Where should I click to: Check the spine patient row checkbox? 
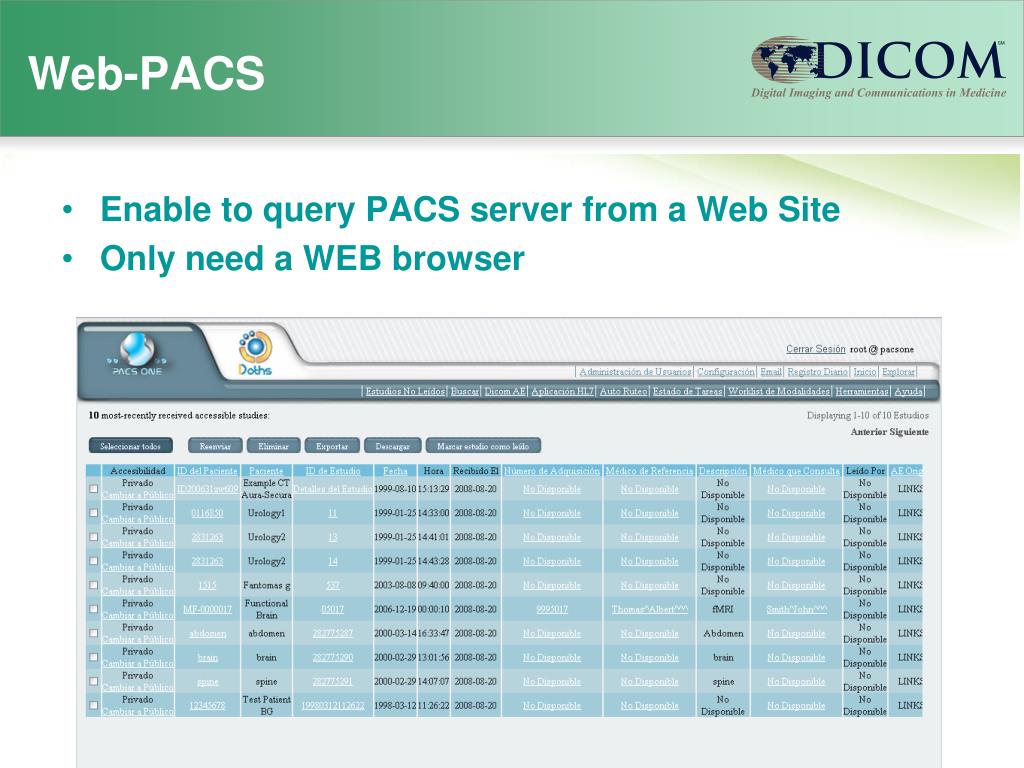[94, 681]
